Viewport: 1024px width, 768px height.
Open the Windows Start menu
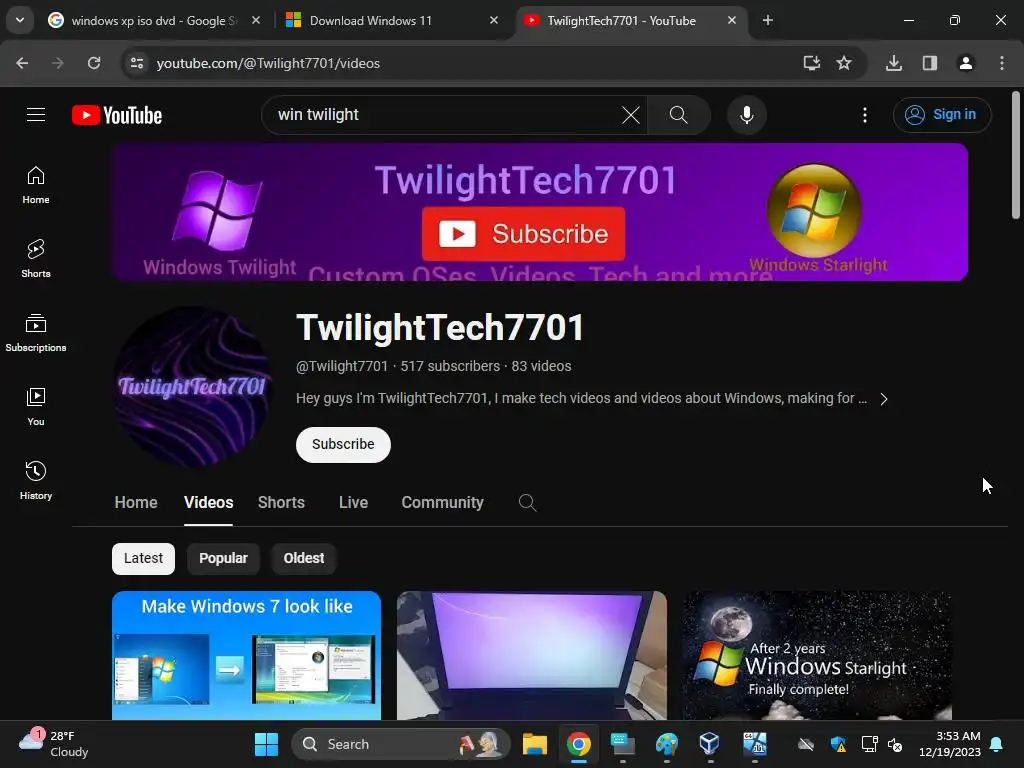(266, 744)
